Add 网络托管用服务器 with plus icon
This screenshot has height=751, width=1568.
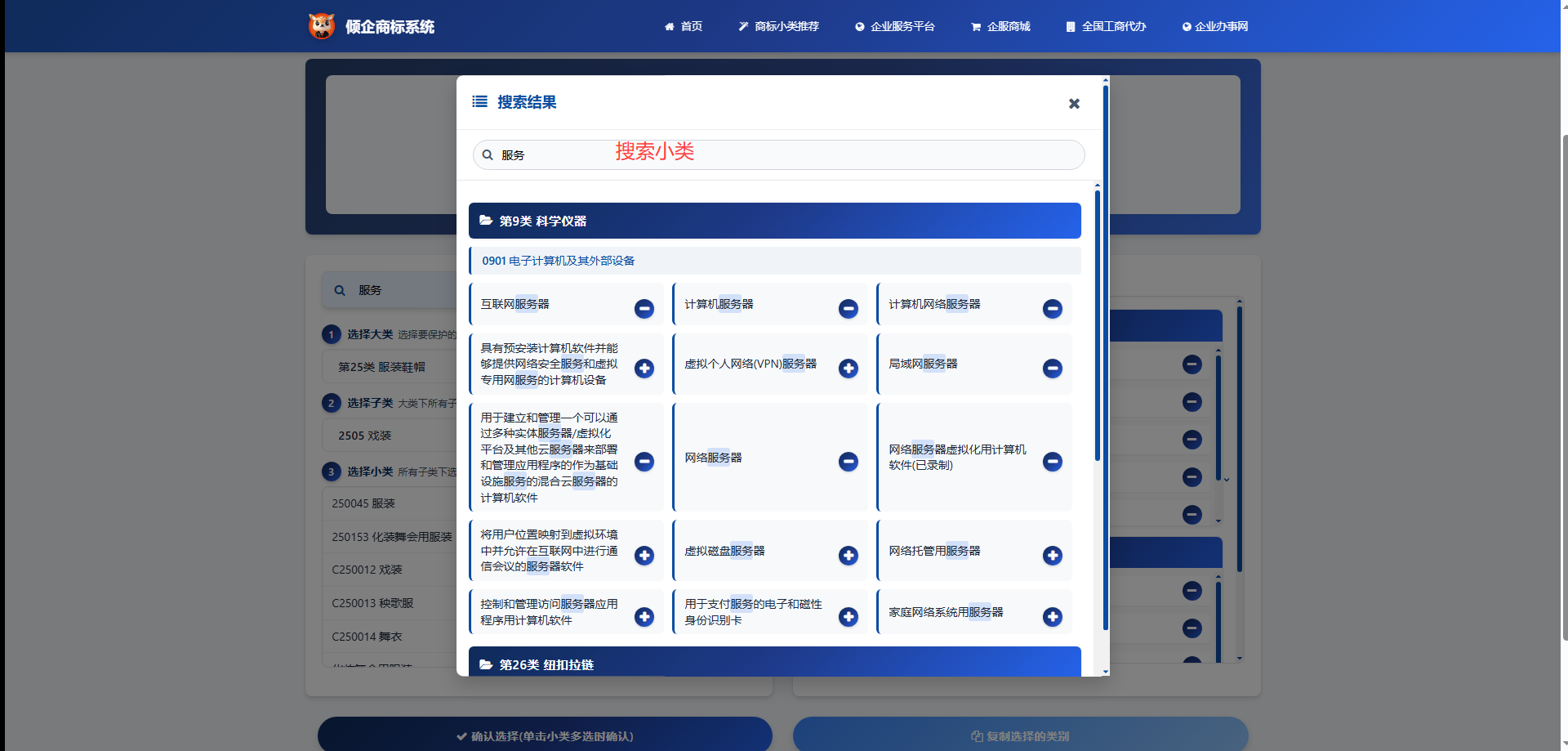coord(1052,556)
